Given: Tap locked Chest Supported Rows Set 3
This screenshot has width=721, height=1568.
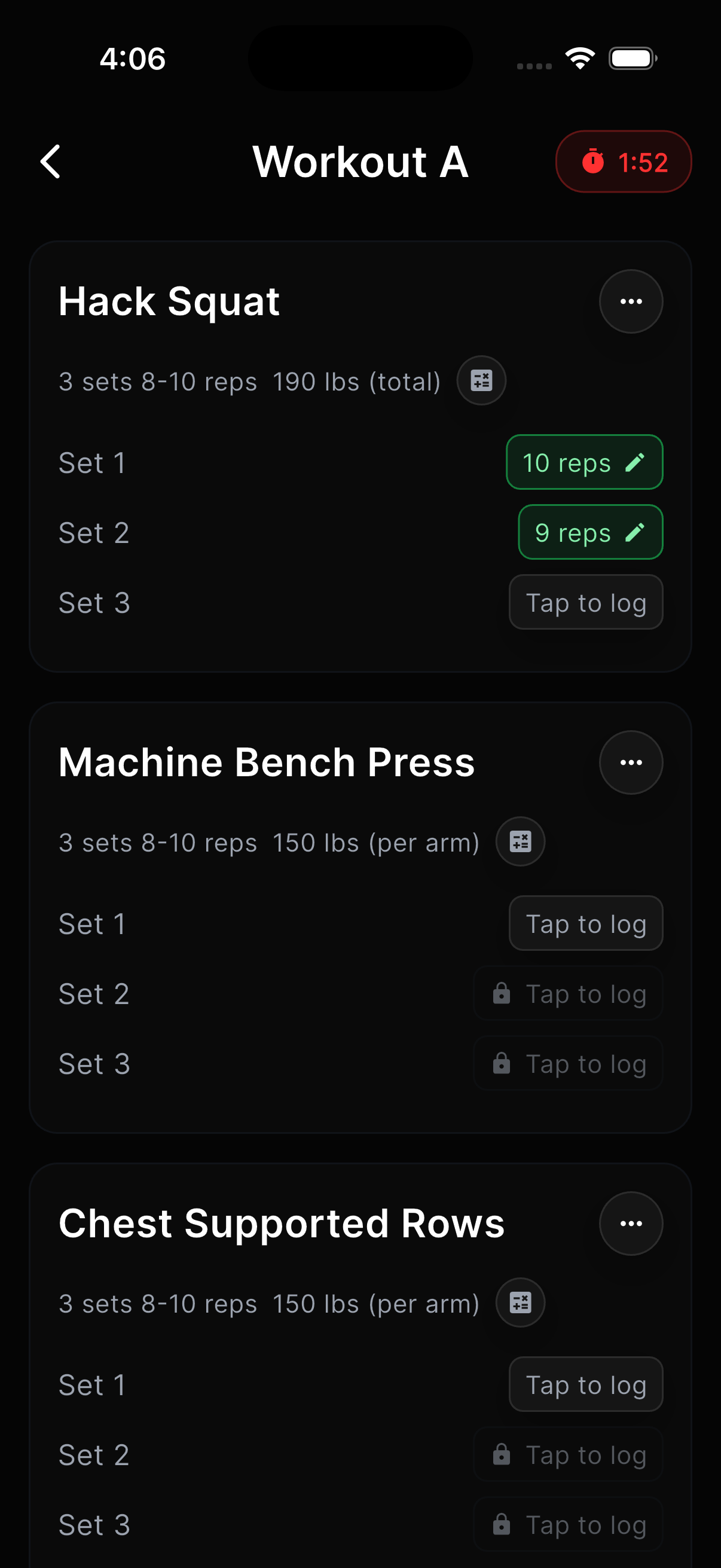Looking at the screenshot, I should click(569, 1524).
